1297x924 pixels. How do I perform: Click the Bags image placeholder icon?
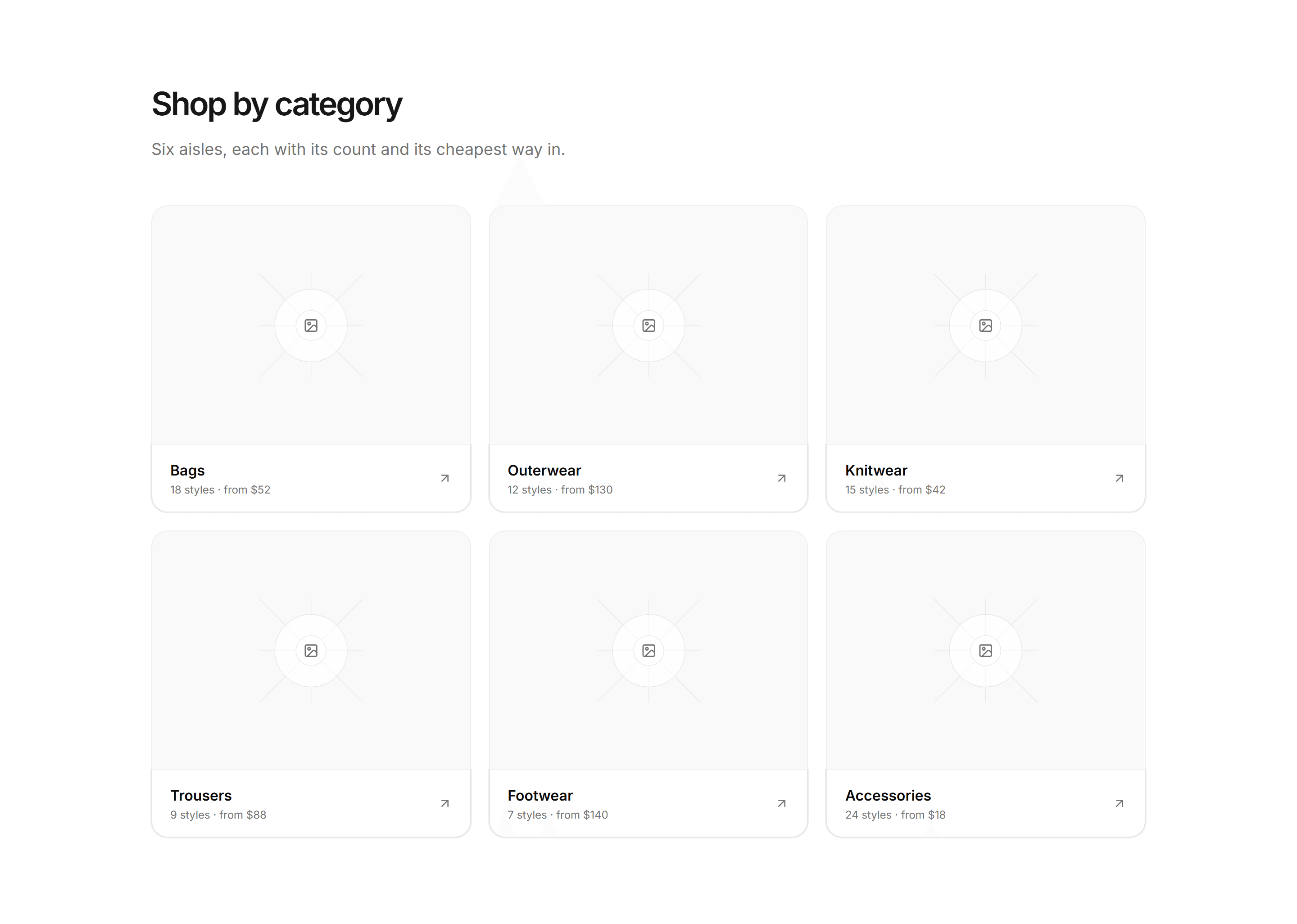pyautogui.click(x=311, y=326)
